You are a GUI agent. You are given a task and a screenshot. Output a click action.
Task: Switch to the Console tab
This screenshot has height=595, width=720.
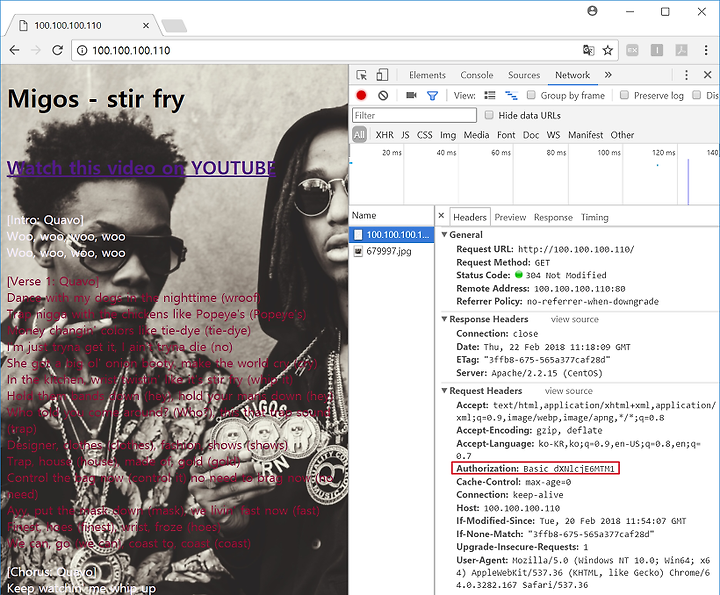[x=477, y=75]
